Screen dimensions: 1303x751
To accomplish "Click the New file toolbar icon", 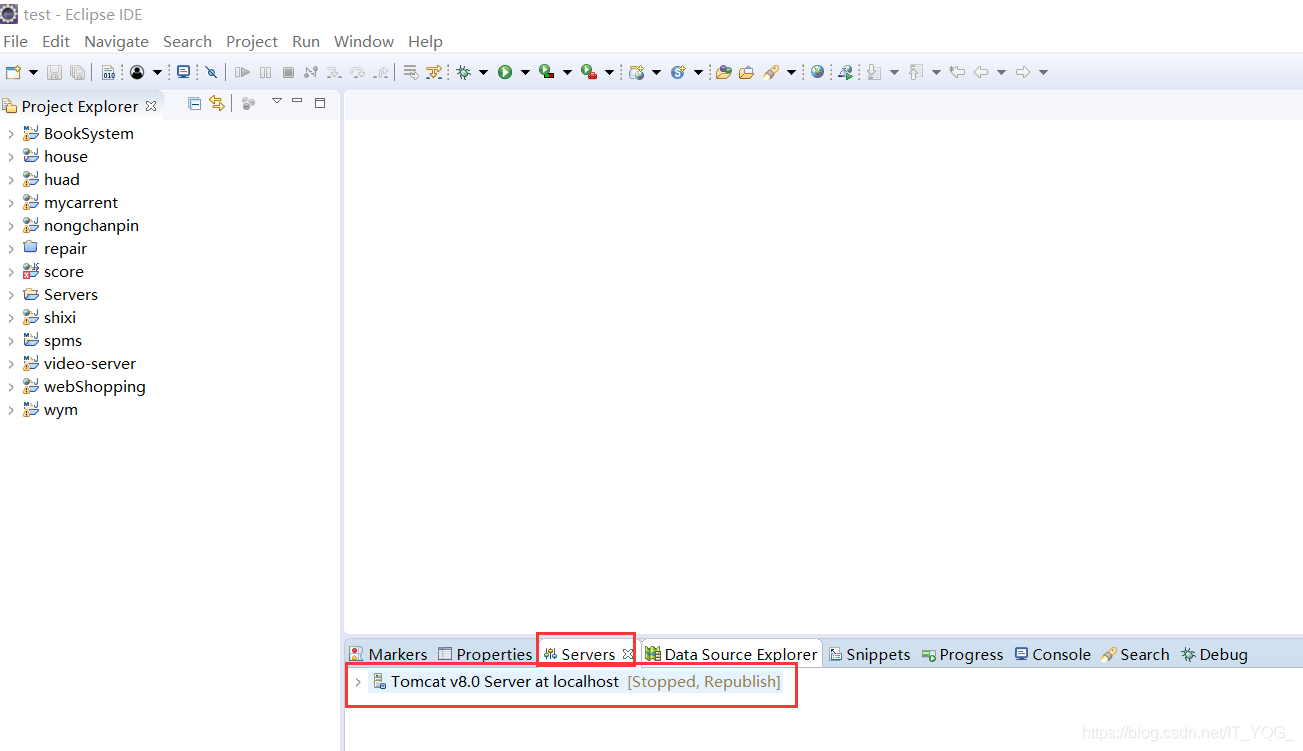I will pos(13,72).
